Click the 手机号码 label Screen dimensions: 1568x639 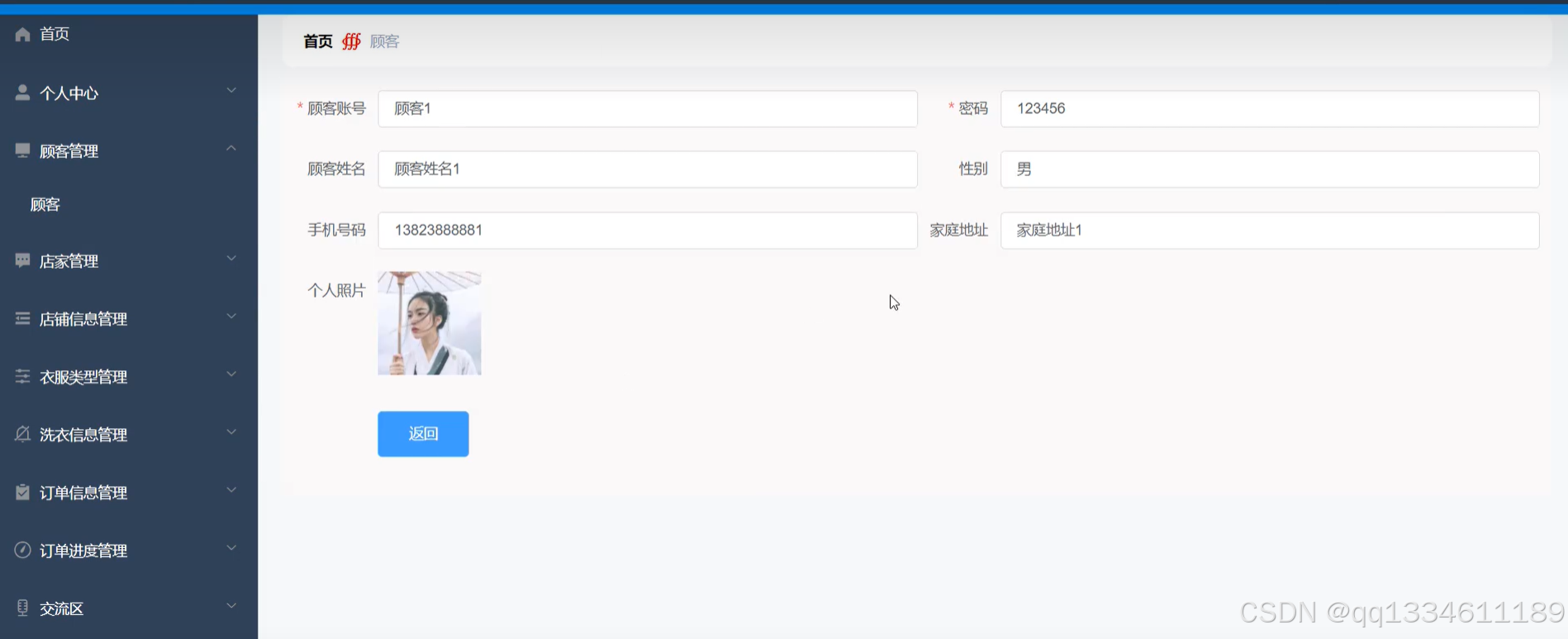click(x=336, y=230)
